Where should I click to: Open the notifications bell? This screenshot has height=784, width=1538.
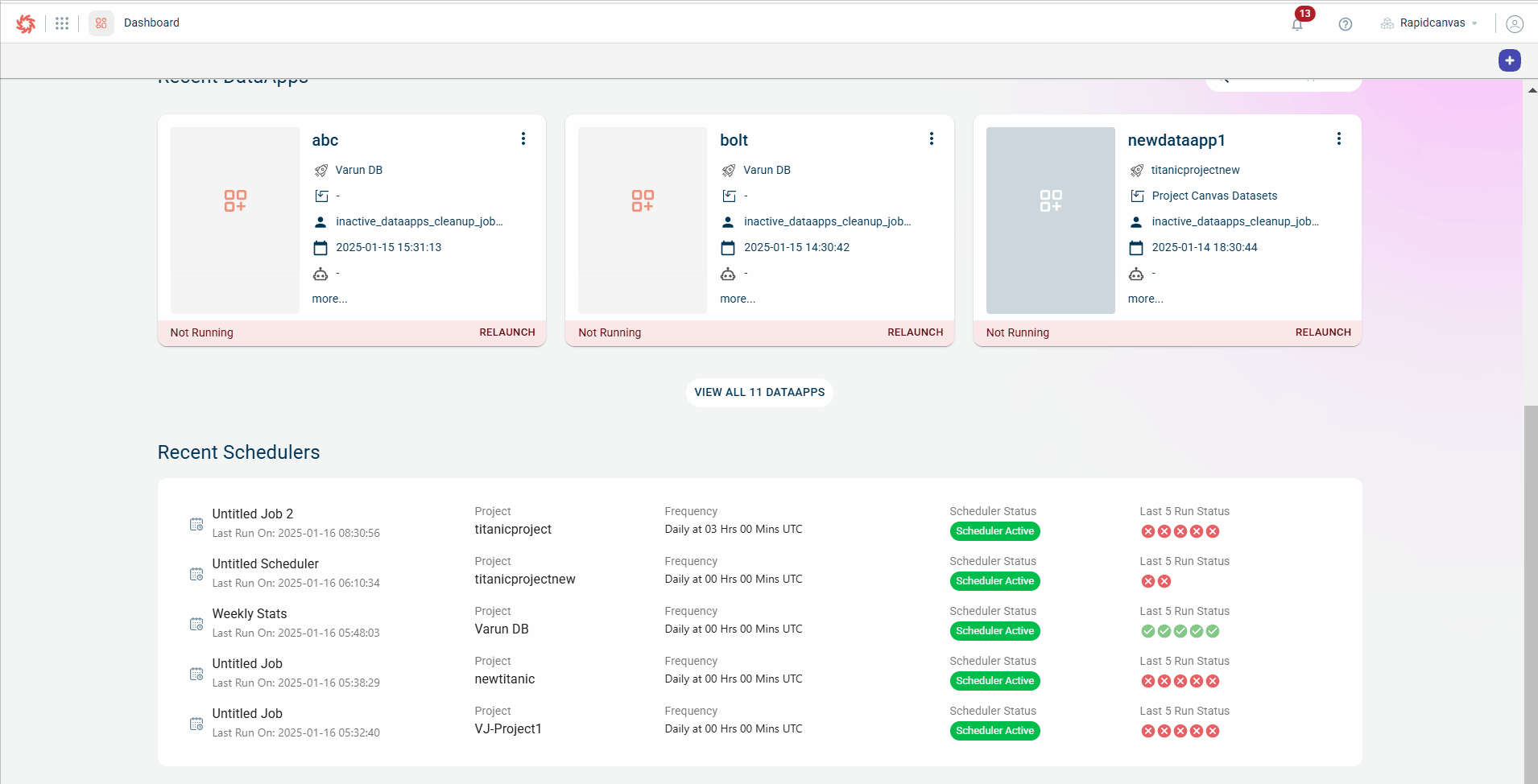(x=1297, y=24)
